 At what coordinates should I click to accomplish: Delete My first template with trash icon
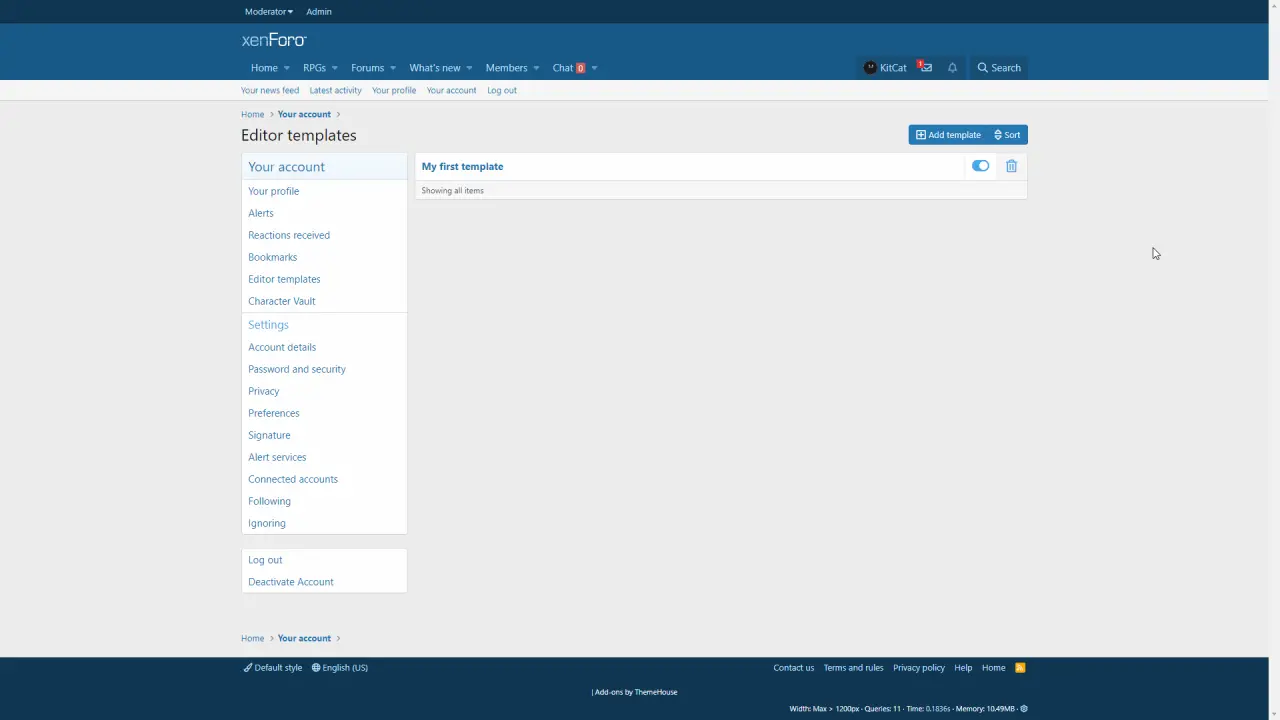[x=1011, y=166]
